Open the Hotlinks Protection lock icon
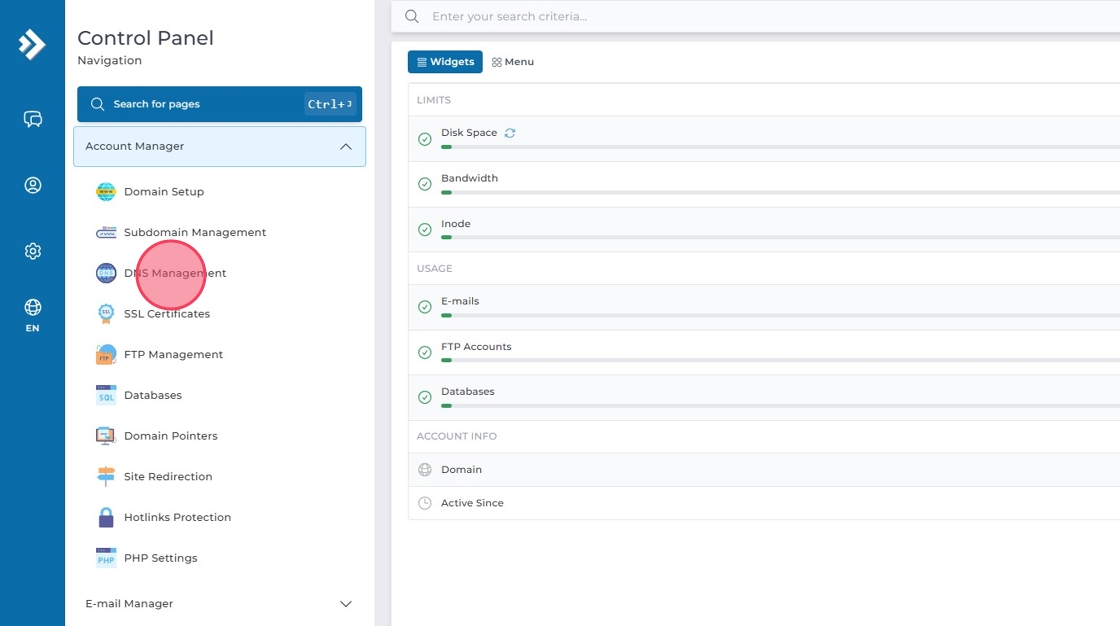 [106, 518]
